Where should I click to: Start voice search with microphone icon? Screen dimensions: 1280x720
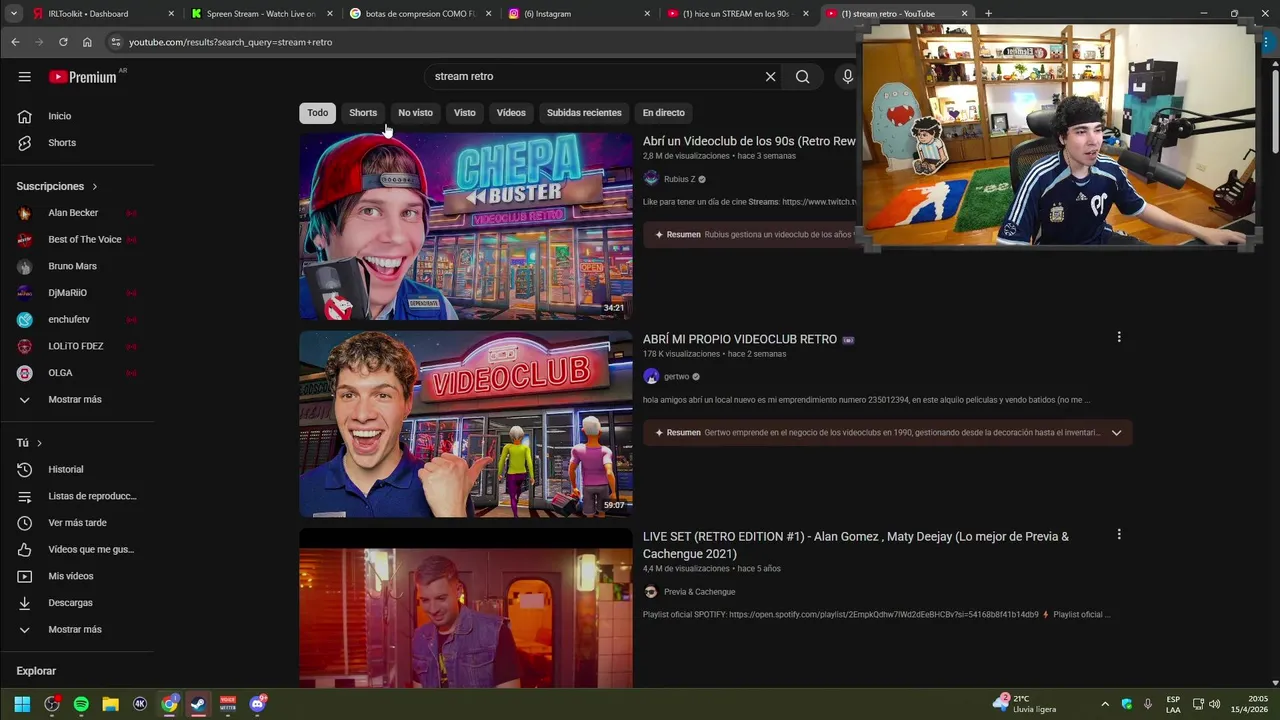pyautogui.click(x=847, y=77)
